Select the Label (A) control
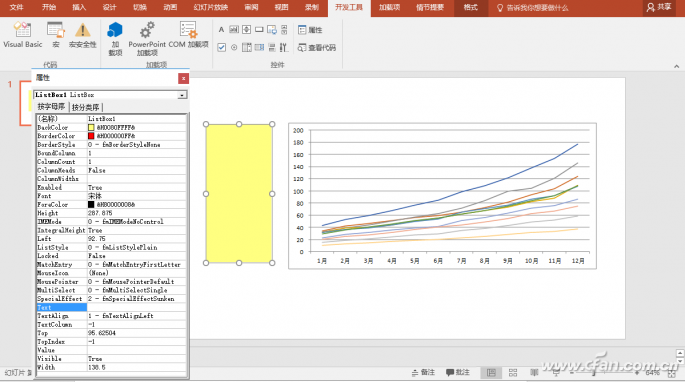685x382 pixels. (x=221, y=30)
